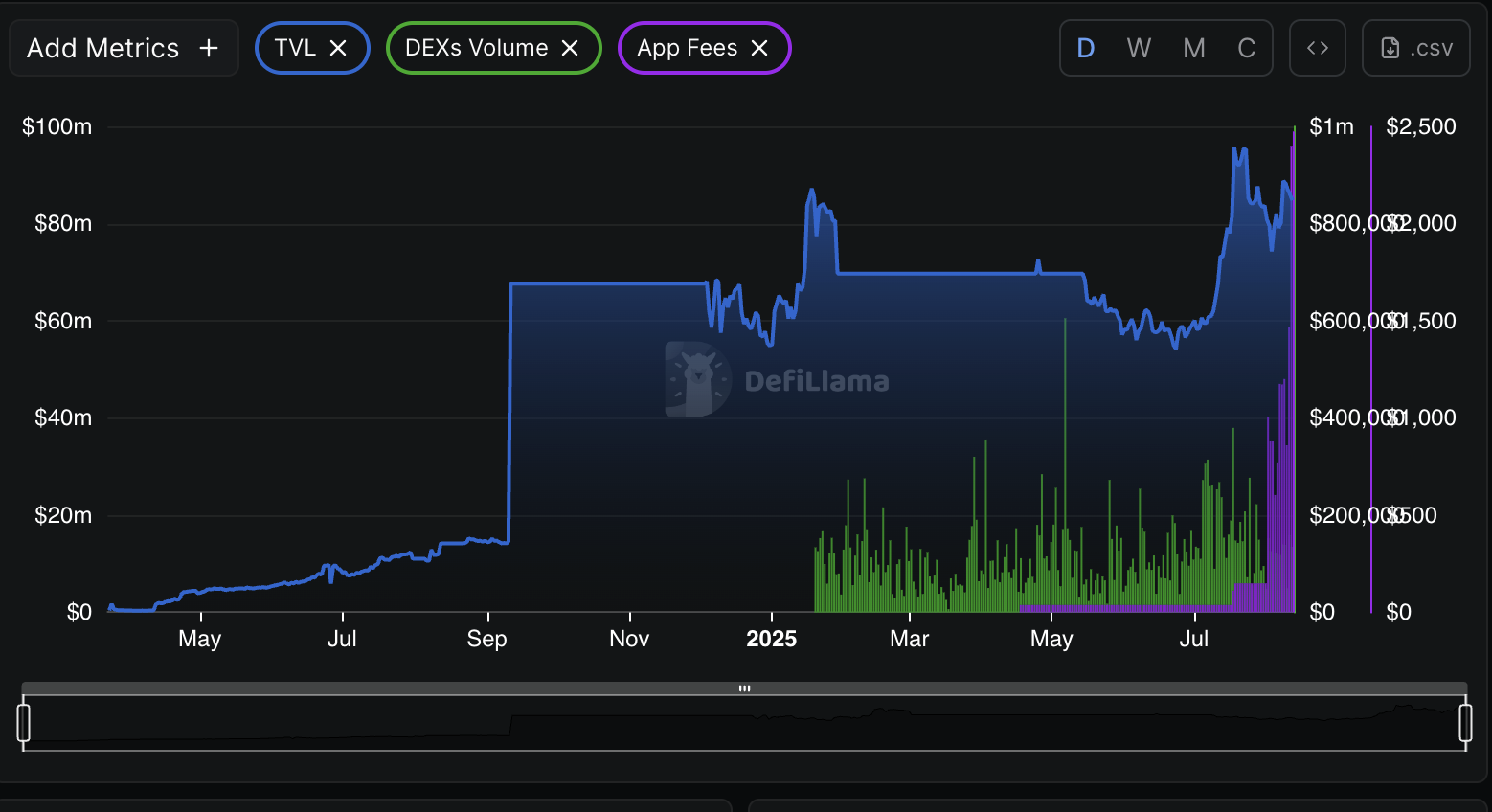
Task: Click the left handle of range slider
Action: point(24,723)
